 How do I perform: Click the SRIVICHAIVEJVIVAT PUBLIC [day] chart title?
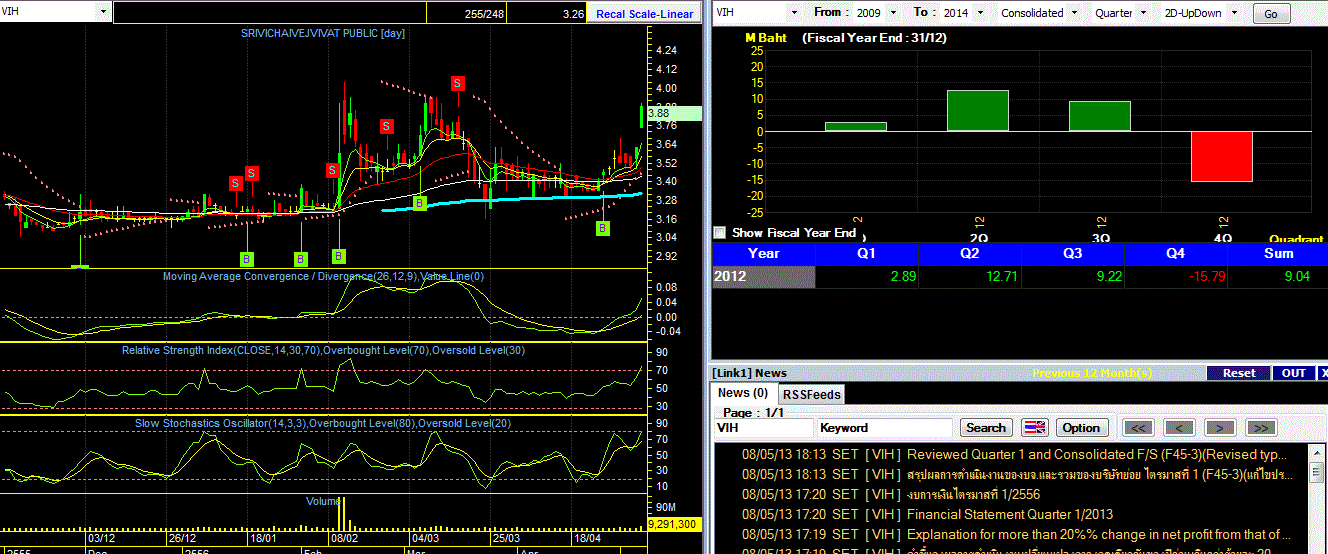pos(322,33)
